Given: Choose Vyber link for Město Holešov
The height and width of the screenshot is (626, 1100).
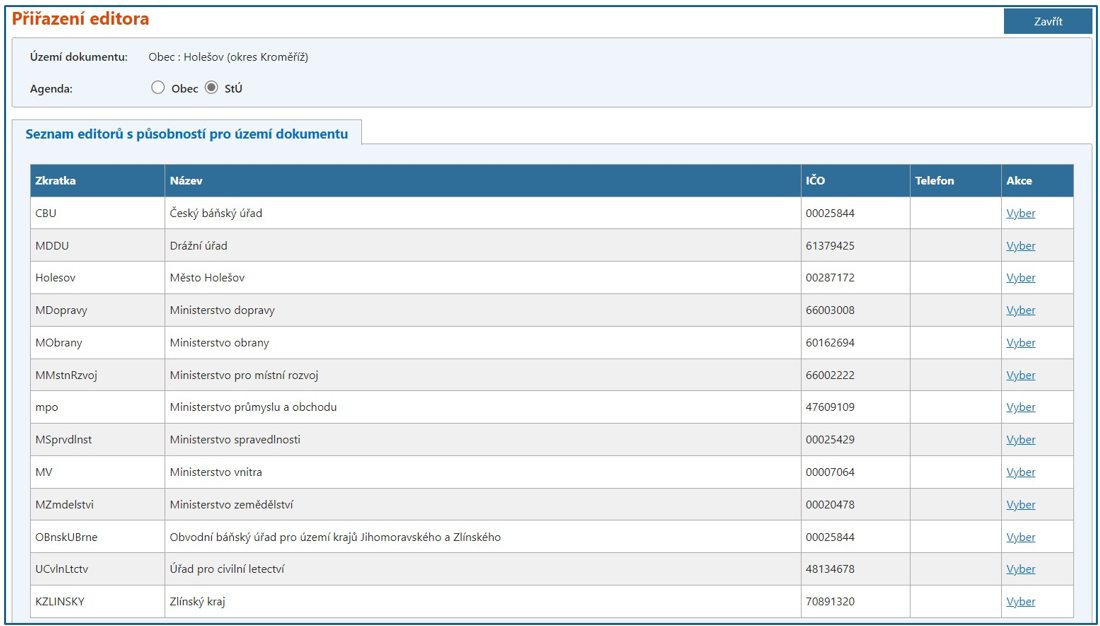Looking at the screenshot, I should [1020, 278].
